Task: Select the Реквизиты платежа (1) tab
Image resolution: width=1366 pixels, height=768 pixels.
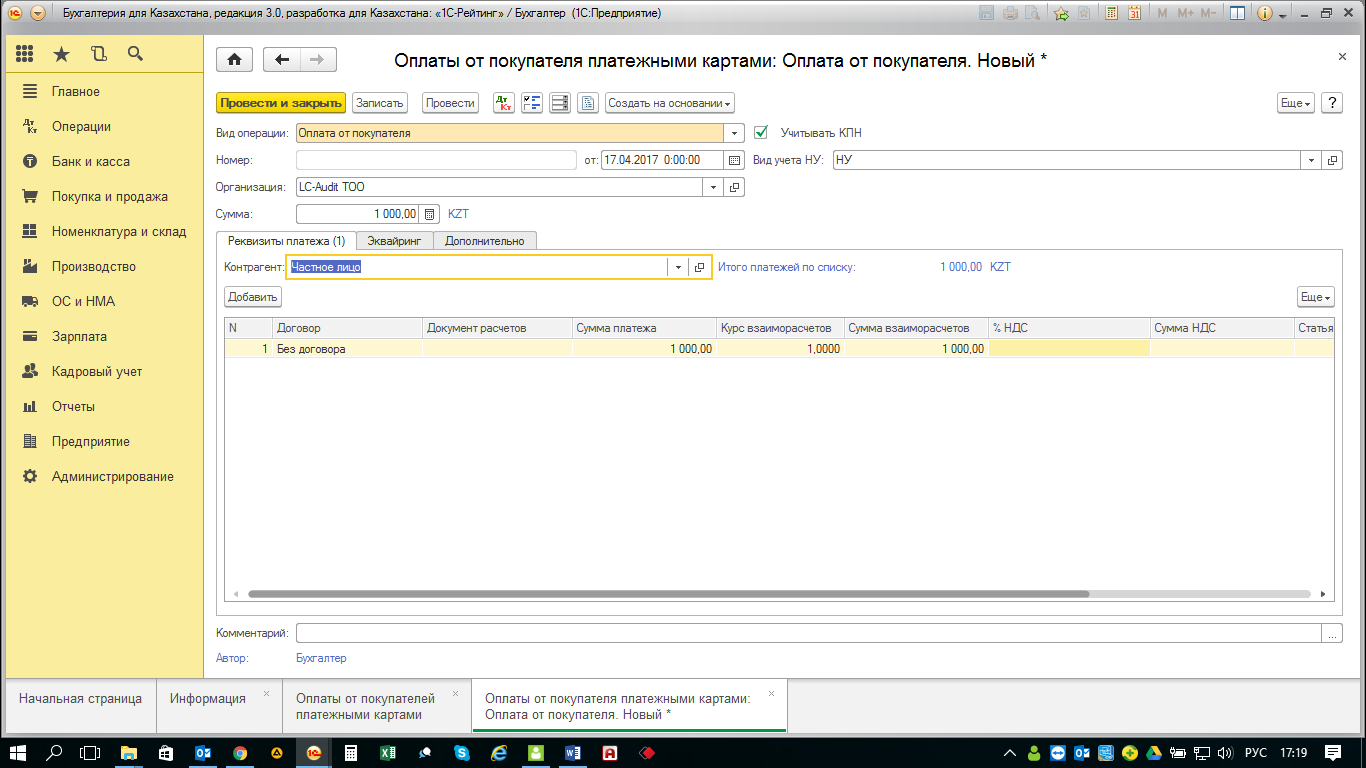Action: [x=286, y=240]
